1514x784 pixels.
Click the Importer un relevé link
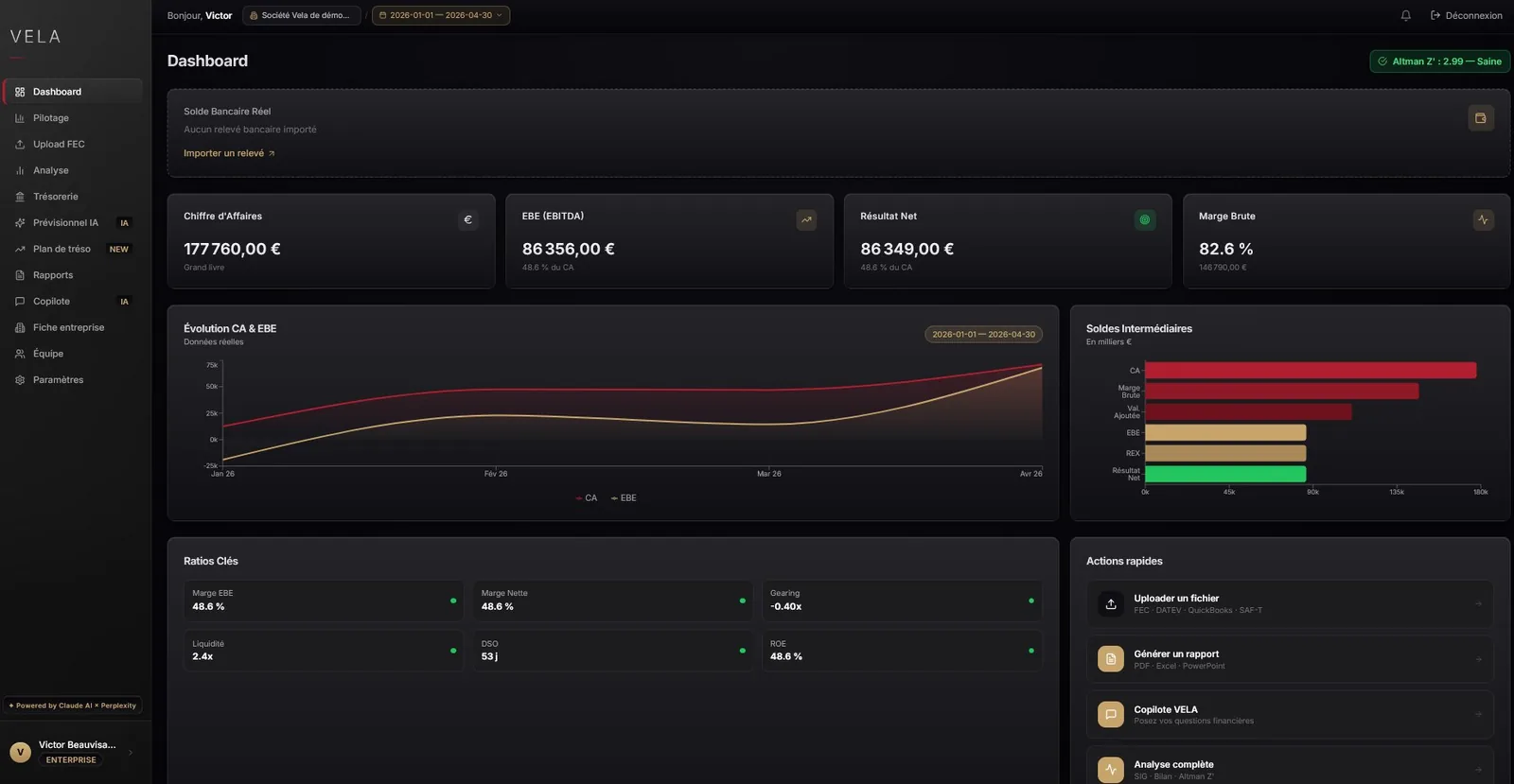coord(229,153)
